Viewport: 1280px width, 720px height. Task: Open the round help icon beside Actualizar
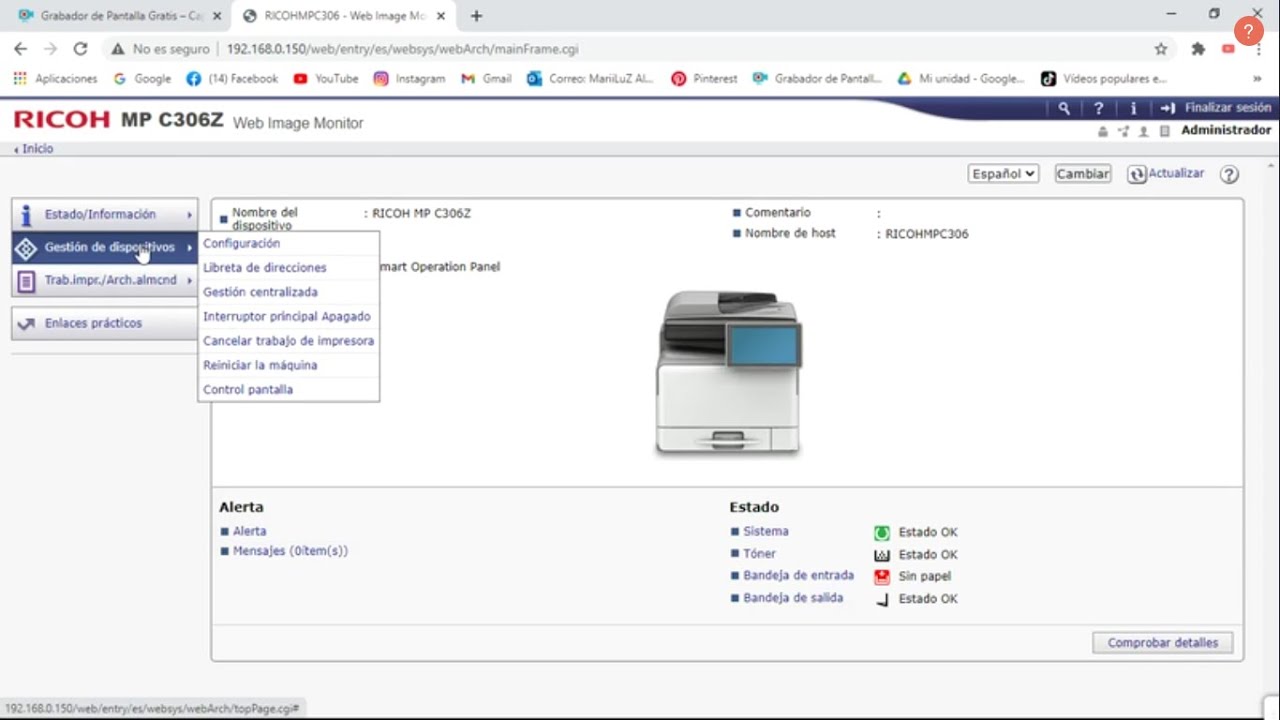pos(1229,174)
